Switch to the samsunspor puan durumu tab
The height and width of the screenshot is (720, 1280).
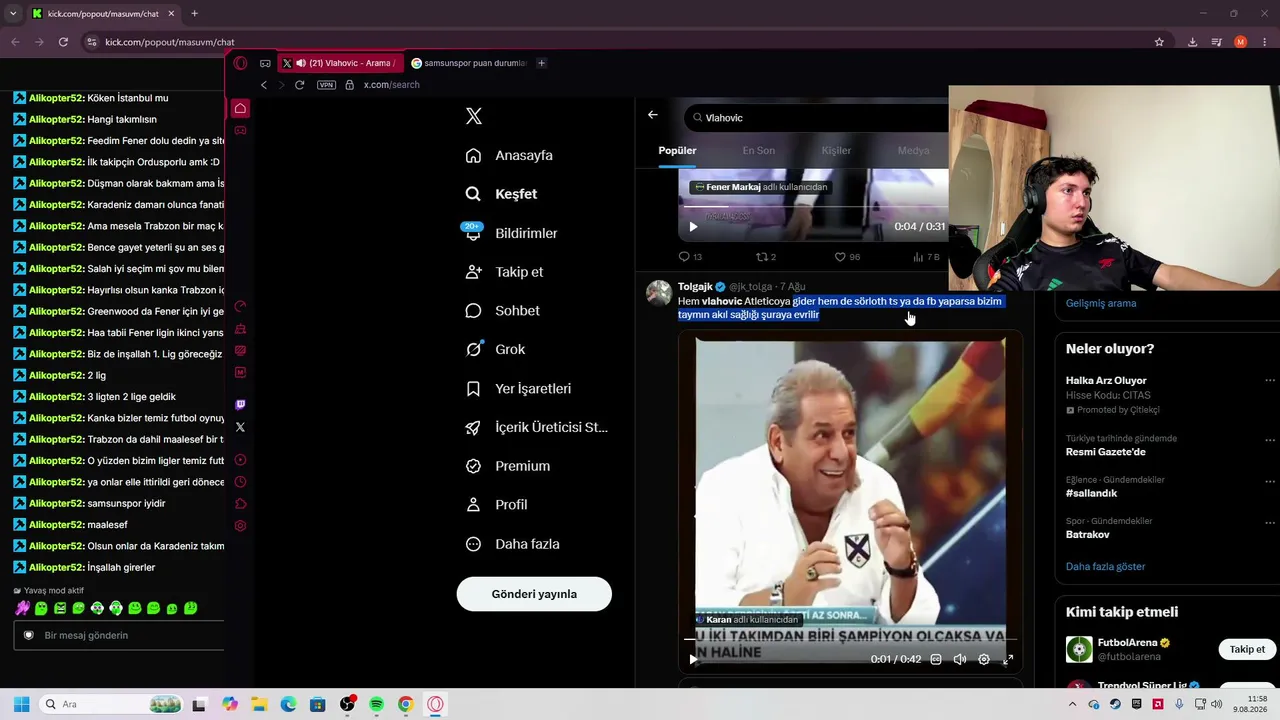point(469,63)
